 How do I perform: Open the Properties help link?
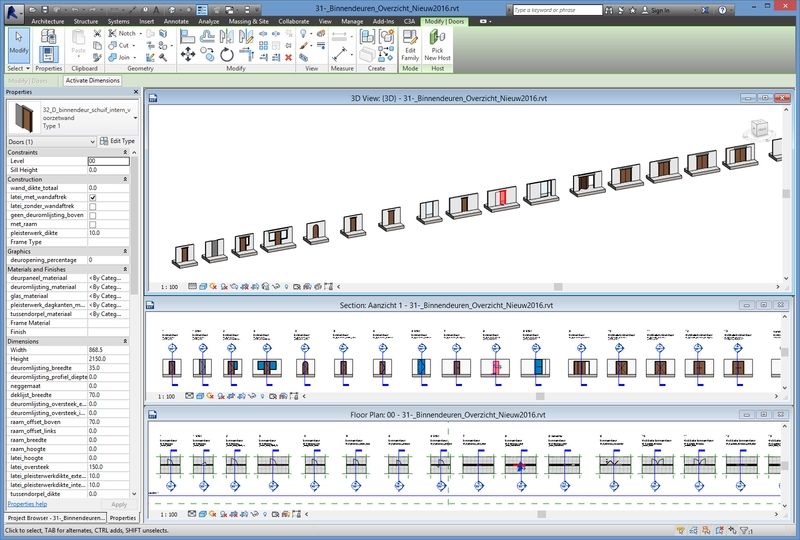tap(27, 504)
